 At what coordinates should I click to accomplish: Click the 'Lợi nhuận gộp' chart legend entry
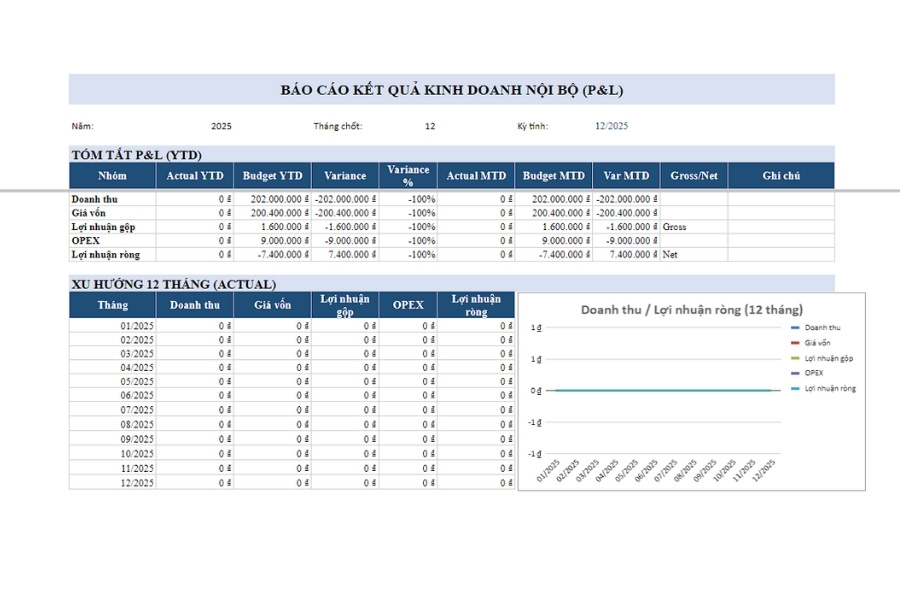pyautogui.click(x=822, y=358)
